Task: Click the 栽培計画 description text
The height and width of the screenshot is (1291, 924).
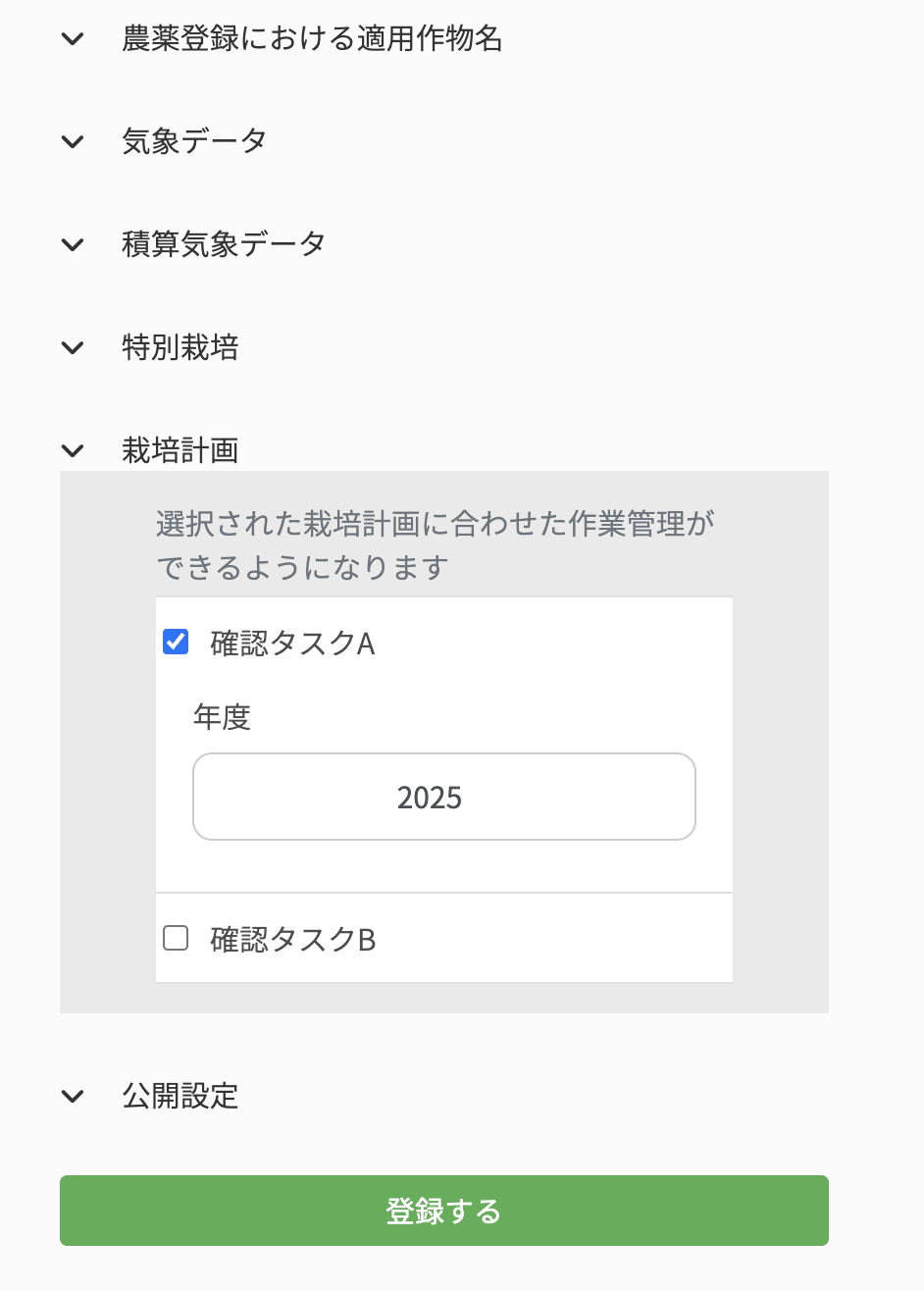Action: (436, 545)
